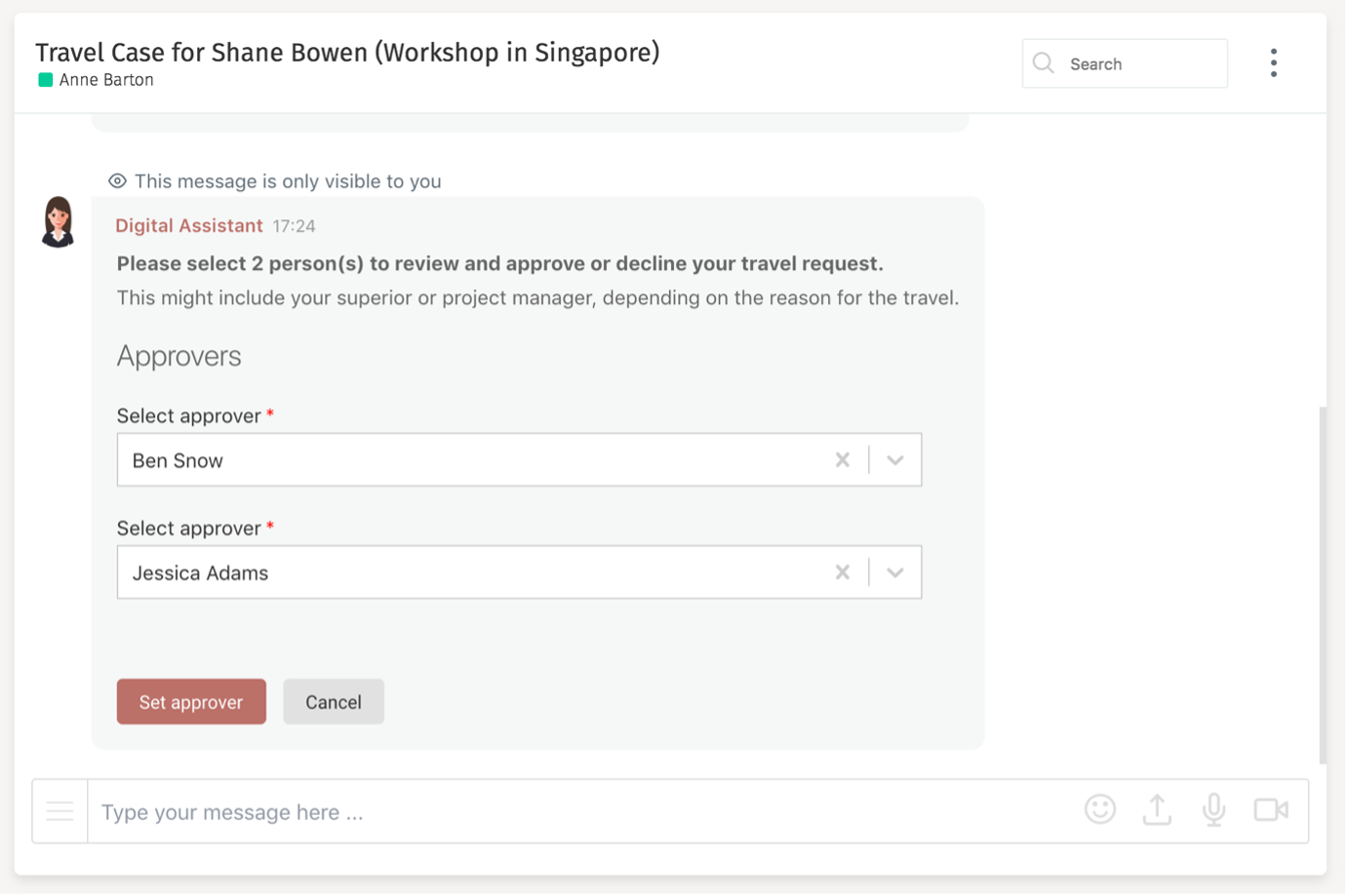Open the Ben Snow approver dropdown
The height and width of the screenshot is (896, 1350).
point(894,459)
